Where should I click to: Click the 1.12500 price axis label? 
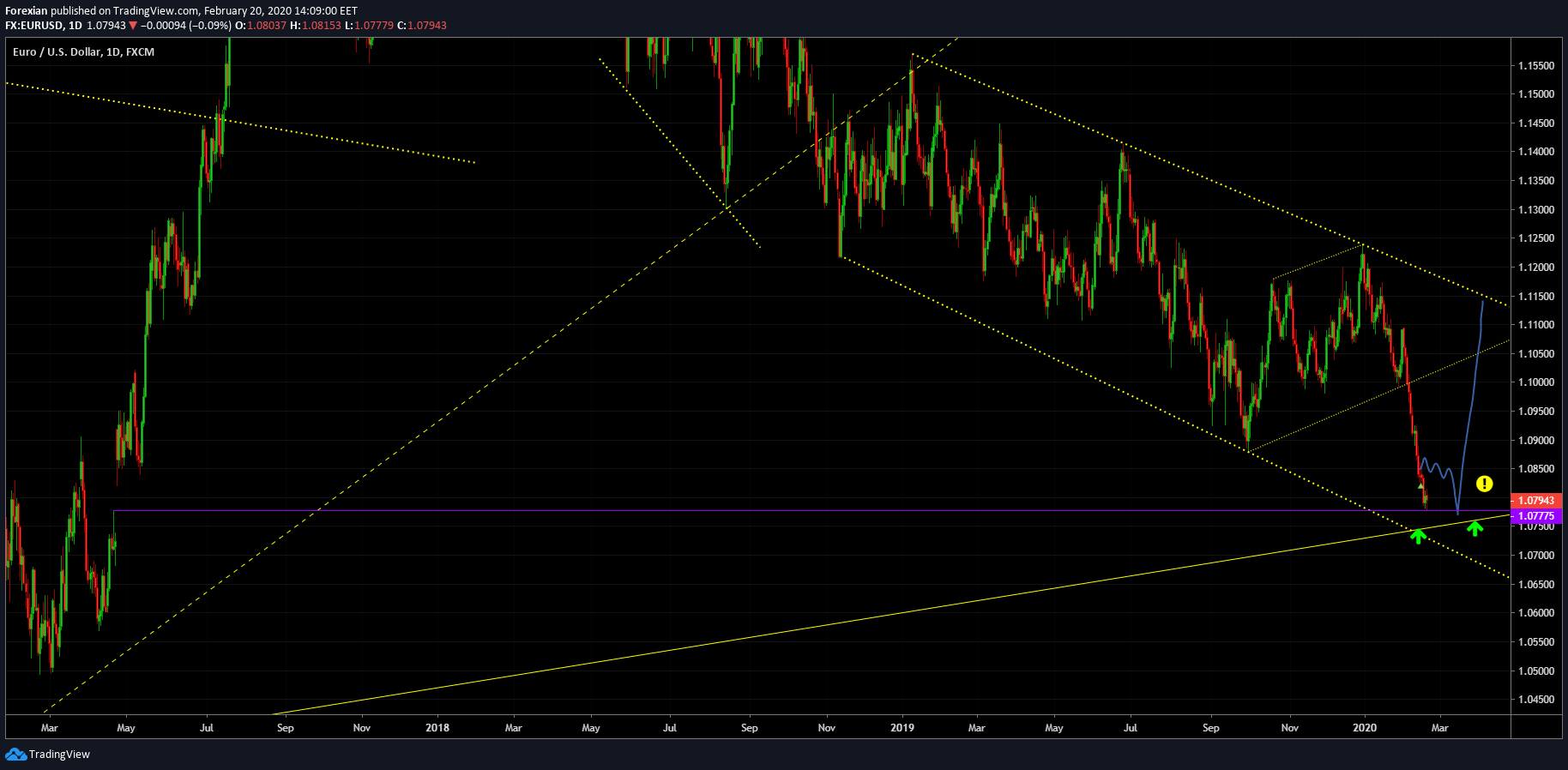pyautogui.click(x=1536, y=238)
